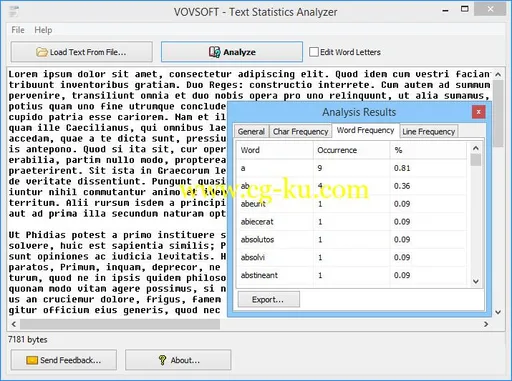
Task: Click main text area scroll up arrow
Action: tap(498, 74)
